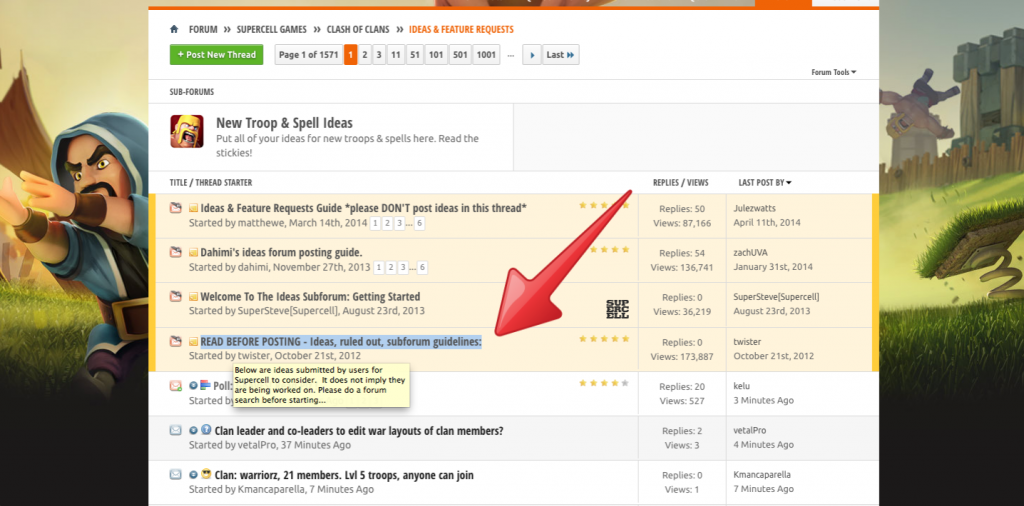Sort threads by the Replies column header
Viewport: 1024px width, 506px height.
665,183
